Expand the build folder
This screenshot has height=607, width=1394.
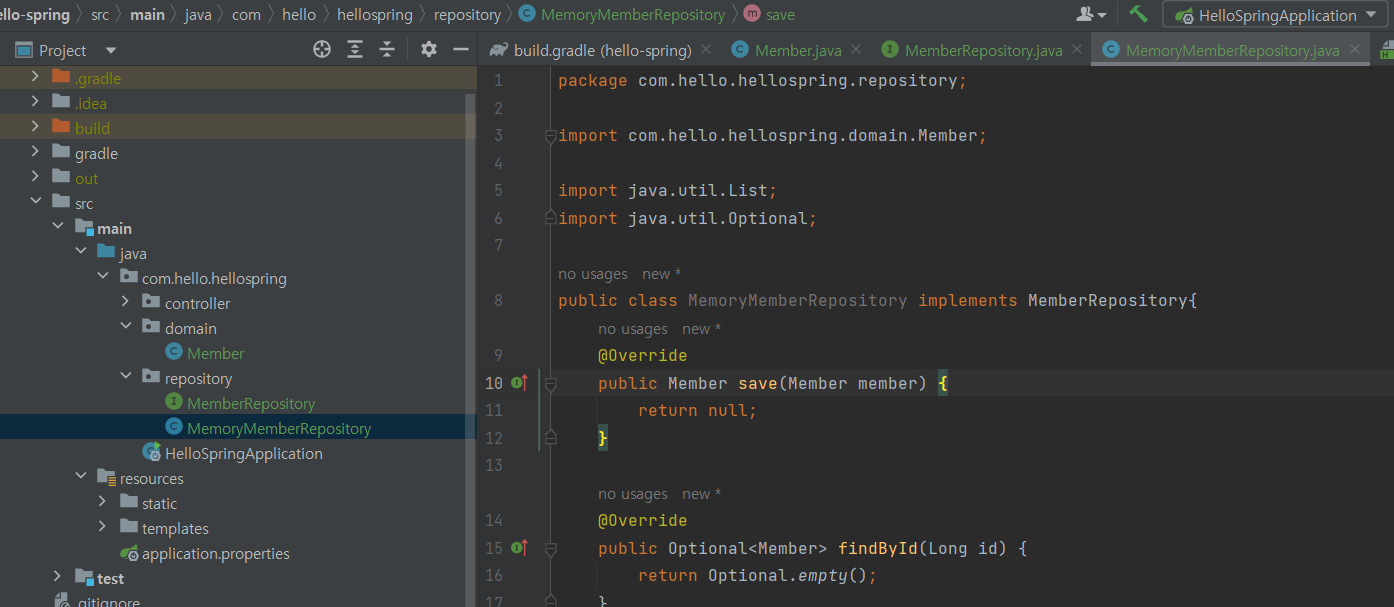[x=36, y=127]
